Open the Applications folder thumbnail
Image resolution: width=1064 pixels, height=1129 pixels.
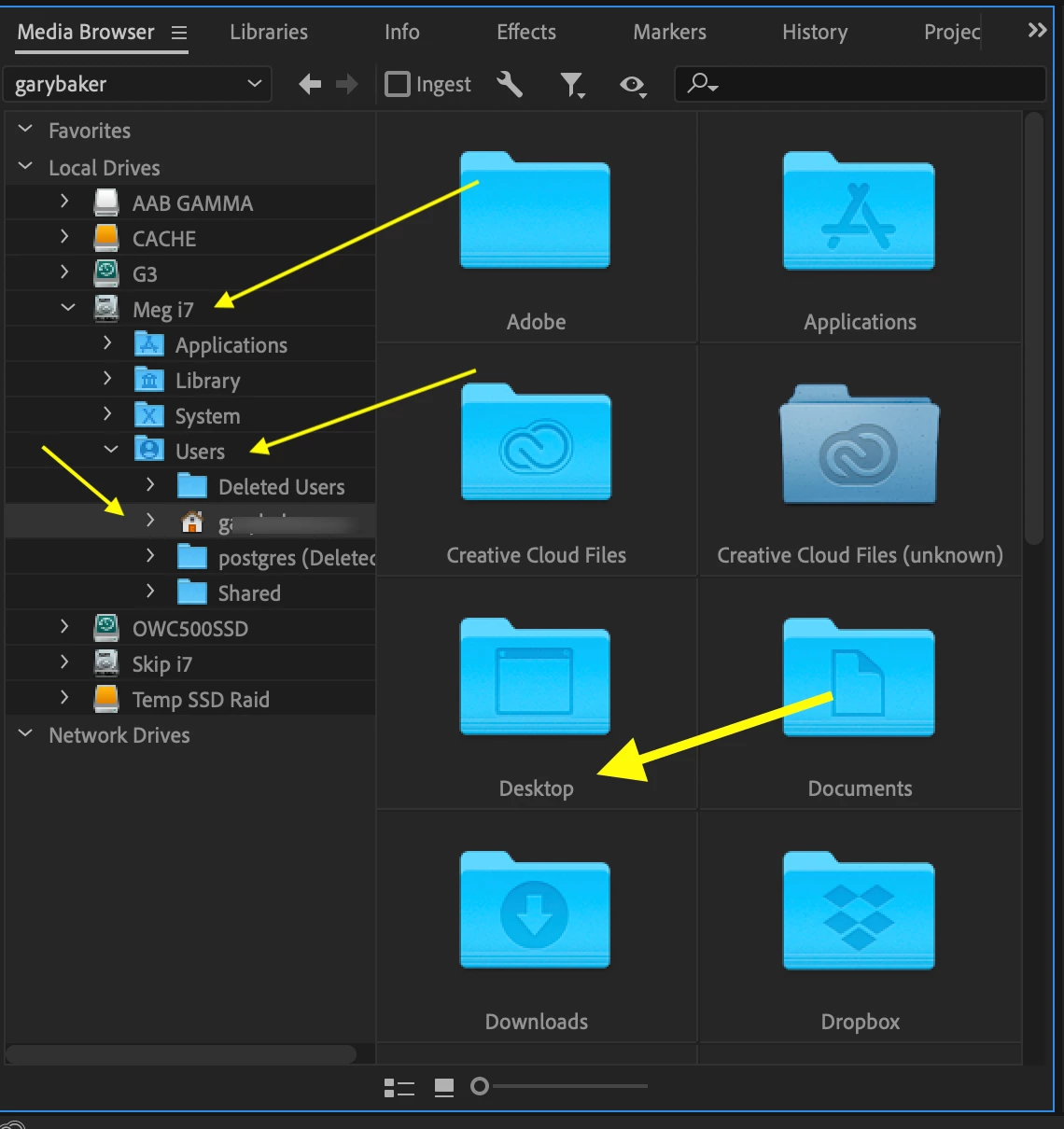[x=859, y=210]
